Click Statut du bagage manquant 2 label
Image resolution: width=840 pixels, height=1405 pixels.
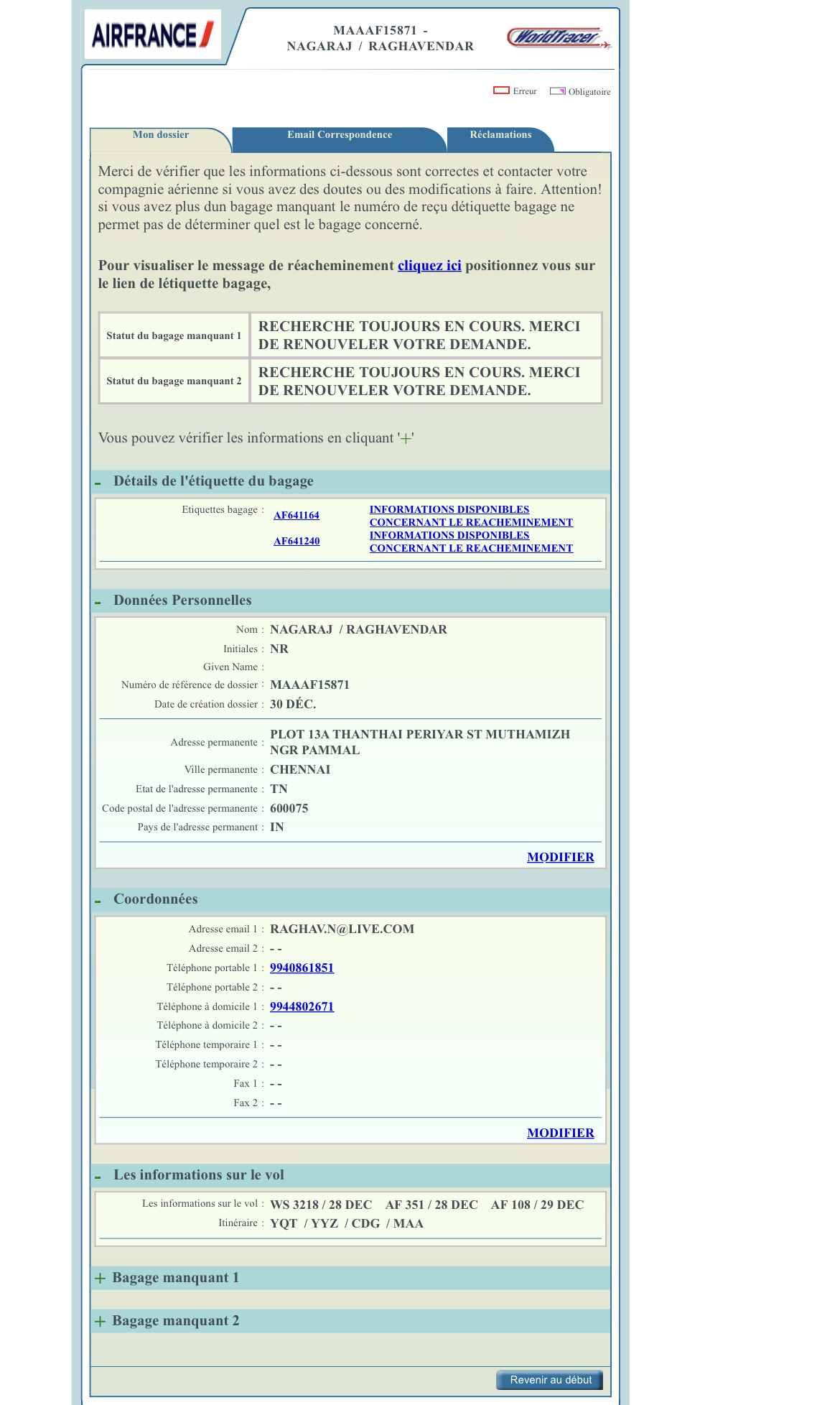click(x=174, y=381)
